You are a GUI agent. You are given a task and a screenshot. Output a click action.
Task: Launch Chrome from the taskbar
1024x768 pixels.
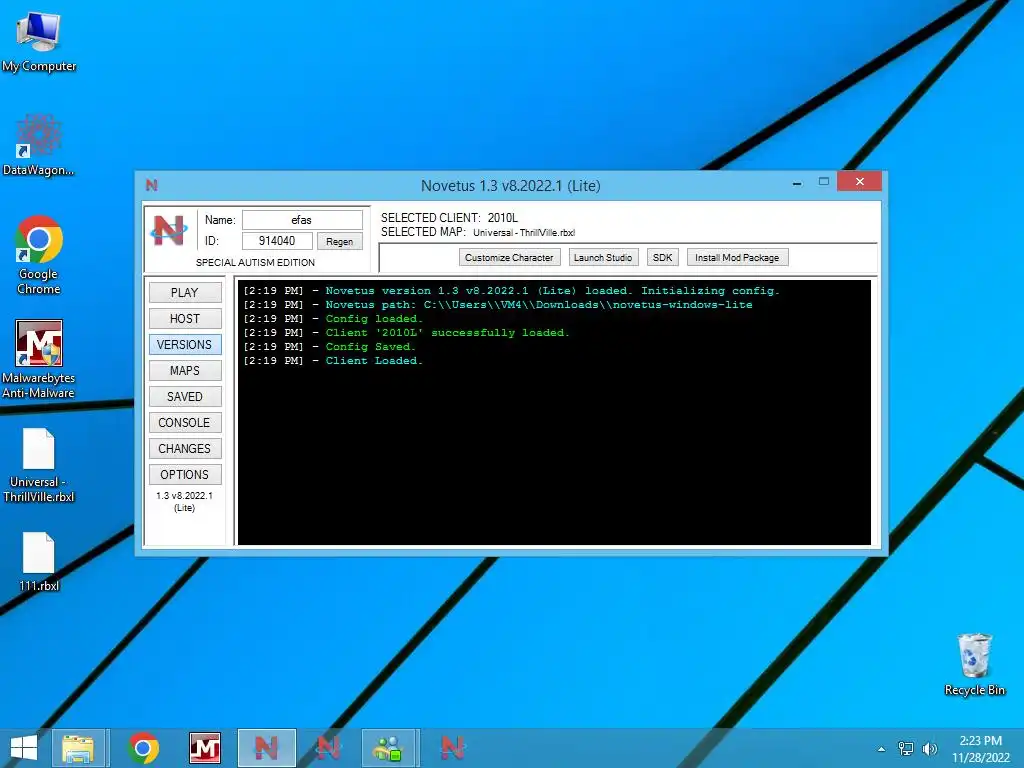click(x=143, y=748)
